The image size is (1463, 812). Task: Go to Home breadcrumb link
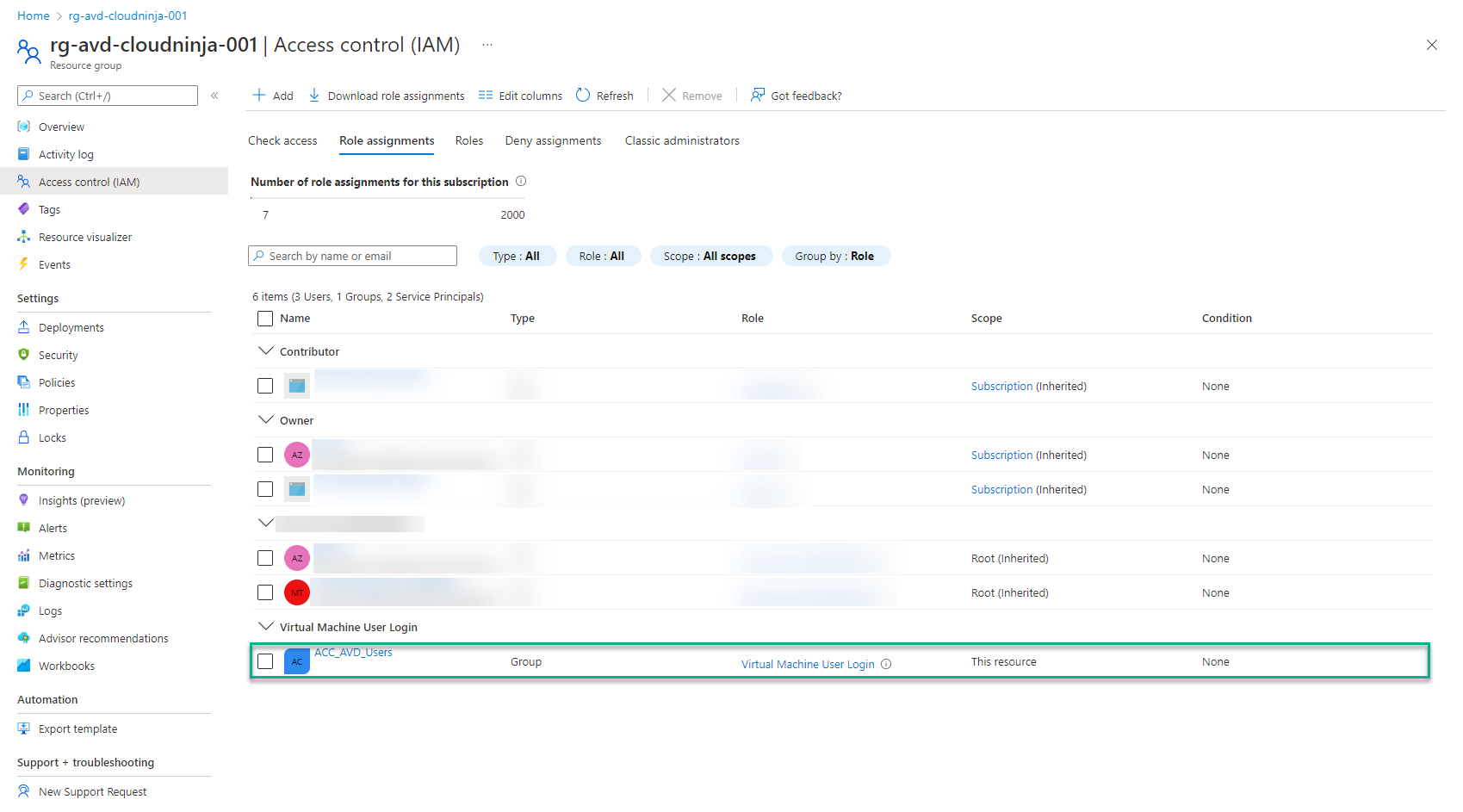(x=34, y=15)
